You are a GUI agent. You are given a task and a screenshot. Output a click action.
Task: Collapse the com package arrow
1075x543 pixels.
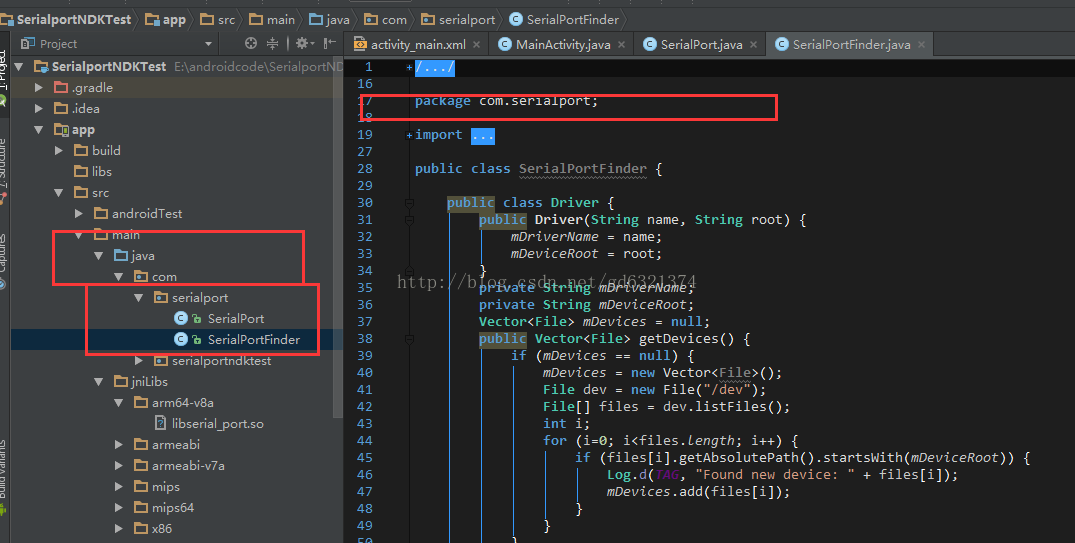click(119, 277)
